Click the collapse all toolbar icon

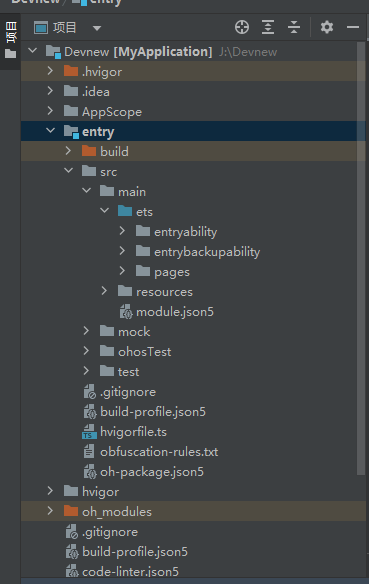point(294,27)
